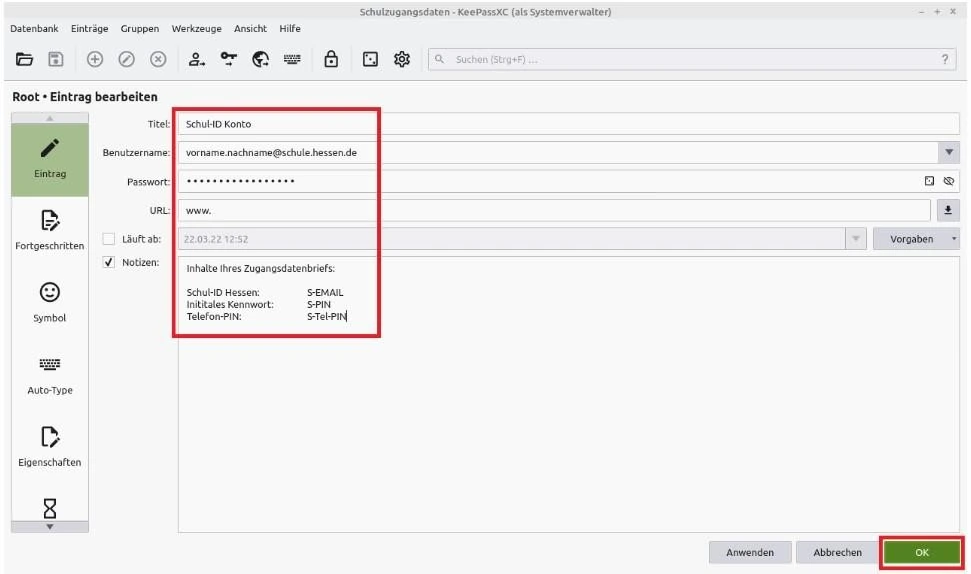The height and width of the screenshot is (574, 971).
Task: Download favicon button next to URL
Action: coord(947,211)
